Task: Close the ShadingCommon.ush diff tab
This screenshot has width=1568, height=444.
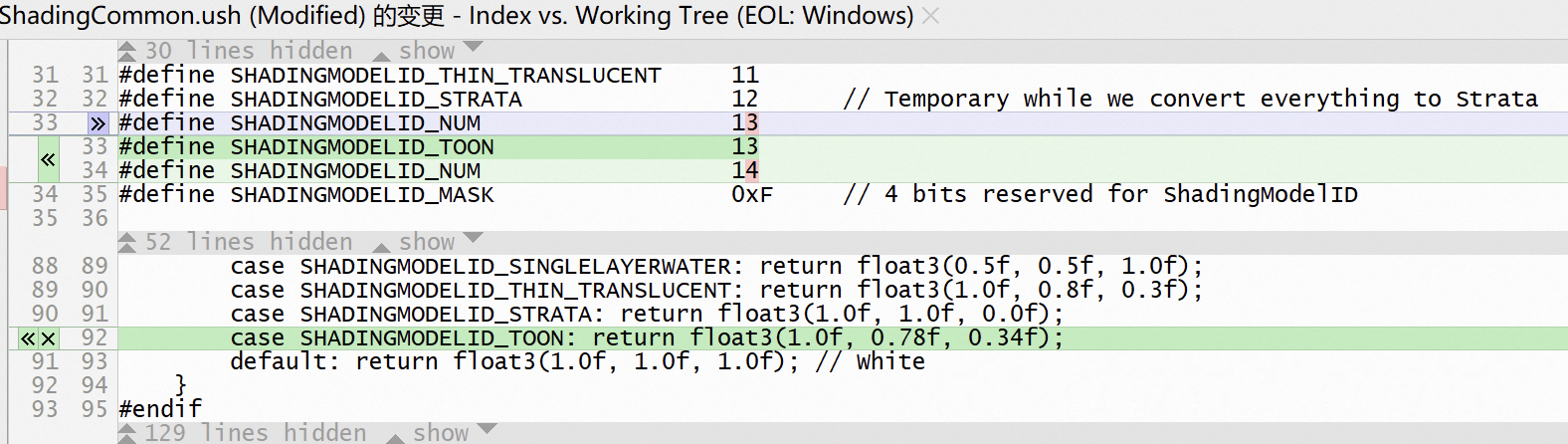Action: click(930, 16)
